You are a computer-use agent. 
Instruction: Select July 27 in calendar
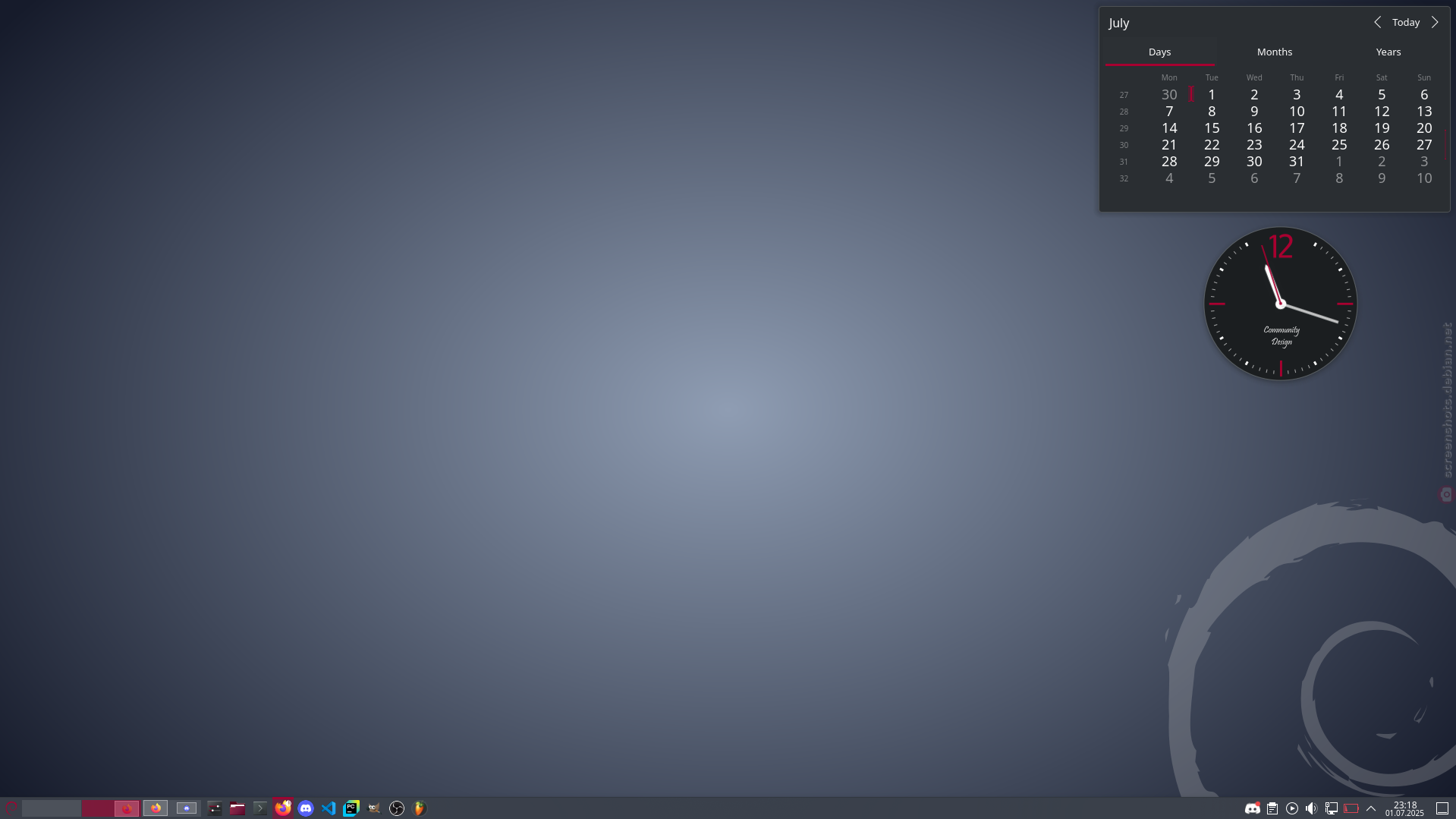(1424, 145)
